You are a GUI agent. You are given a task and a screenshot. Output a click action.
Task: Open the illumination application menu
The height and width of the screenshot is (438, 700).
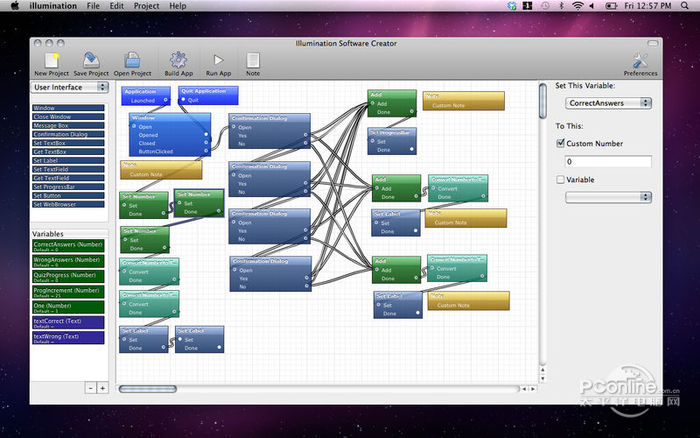(x=53, y=6)
